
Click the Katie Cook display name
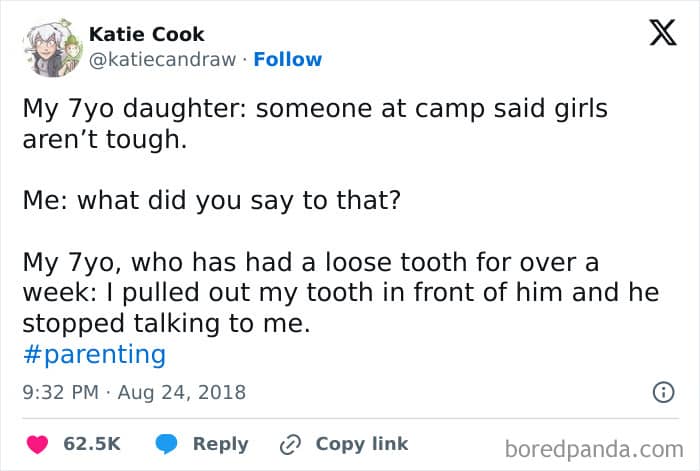click(147, 35)
